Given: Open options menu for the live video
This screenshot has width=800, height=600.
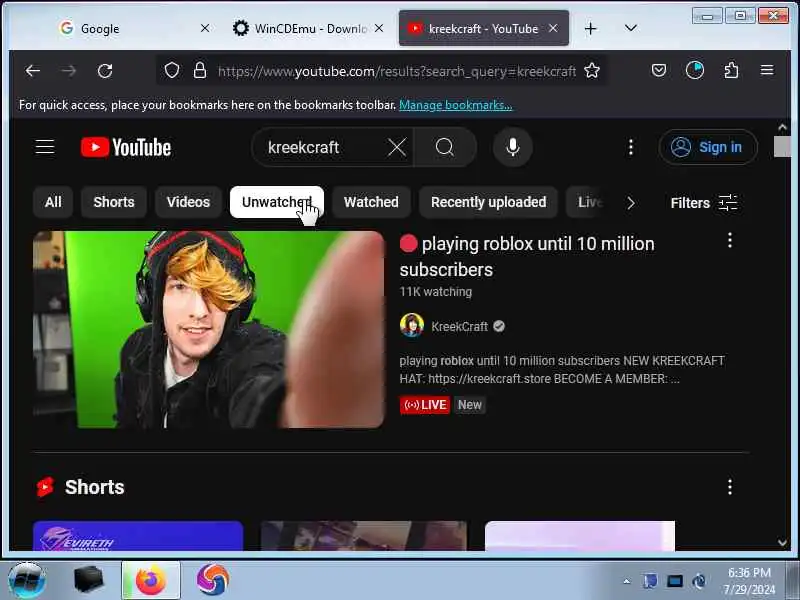Looking at the screenshot, I should (730, 240).
